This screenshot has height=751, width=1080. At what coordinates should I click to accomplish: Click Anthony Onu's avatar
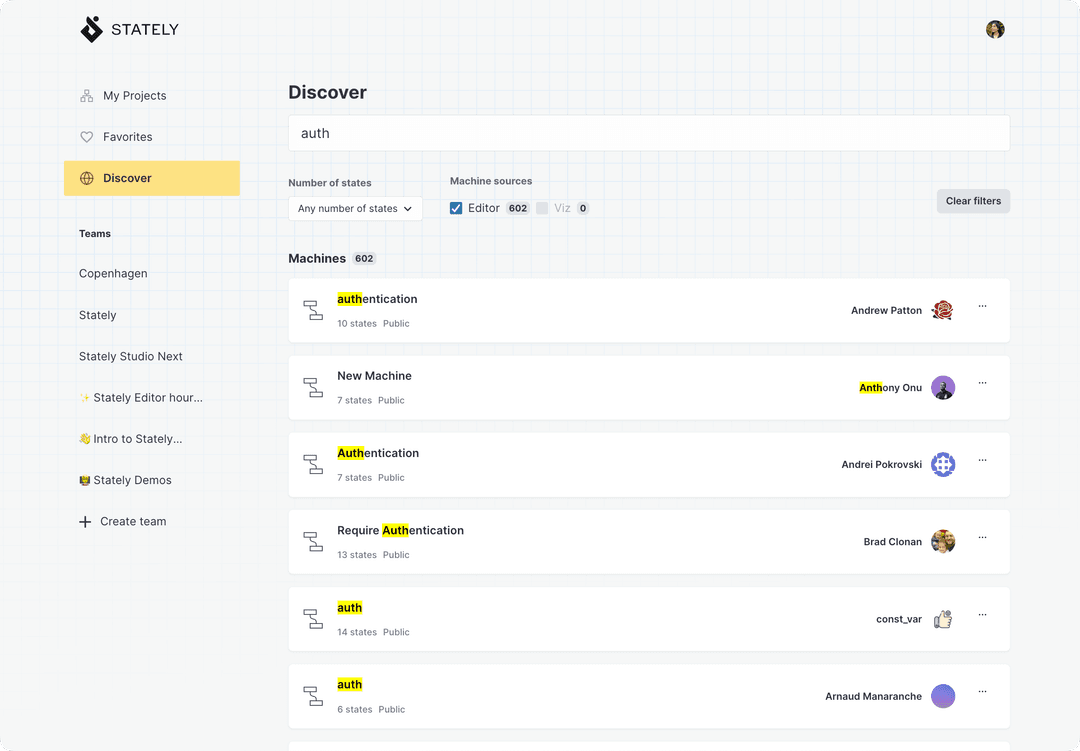943,387
